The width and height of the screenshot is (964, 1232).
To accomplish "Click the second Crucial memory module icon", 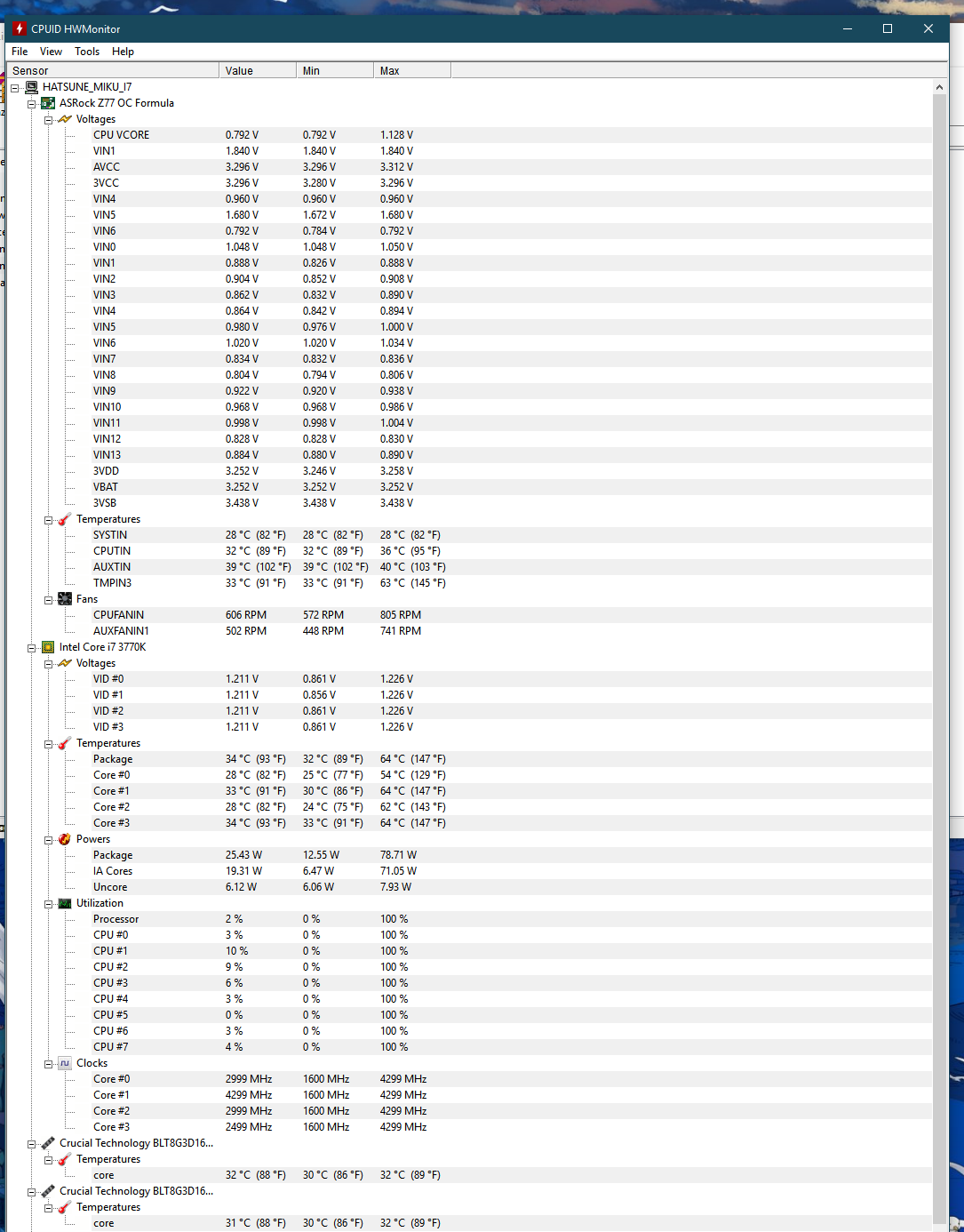I will click(48, 1191).
